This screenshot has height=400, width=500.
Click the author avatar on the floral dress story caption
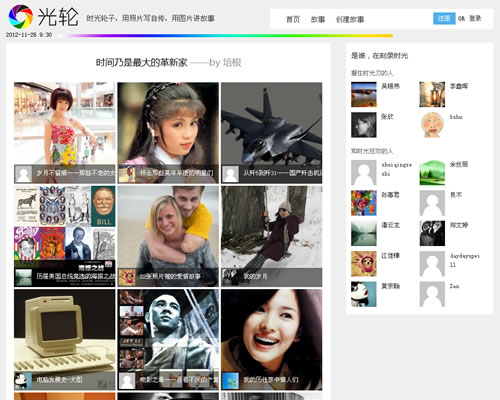pos(24,174)
